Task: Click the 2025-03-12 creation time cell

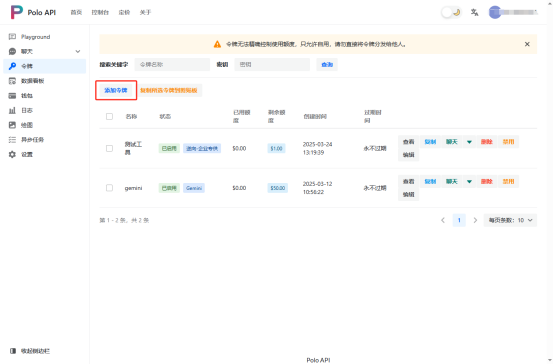Action: point(317,188)
